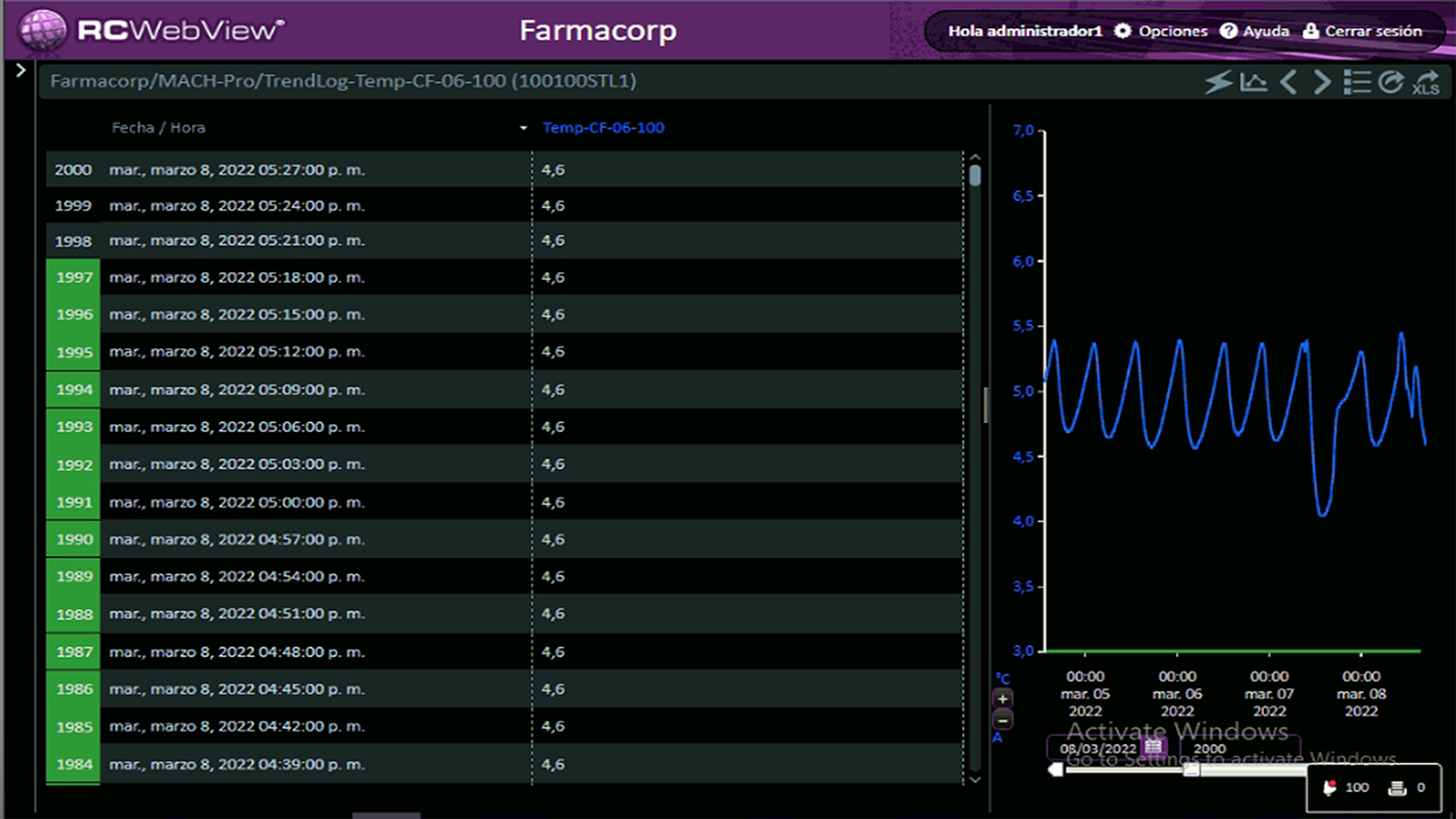Go to previous page with left chevron
Viewport: 1456px width, 819px height.
(x=1288, y=82)
